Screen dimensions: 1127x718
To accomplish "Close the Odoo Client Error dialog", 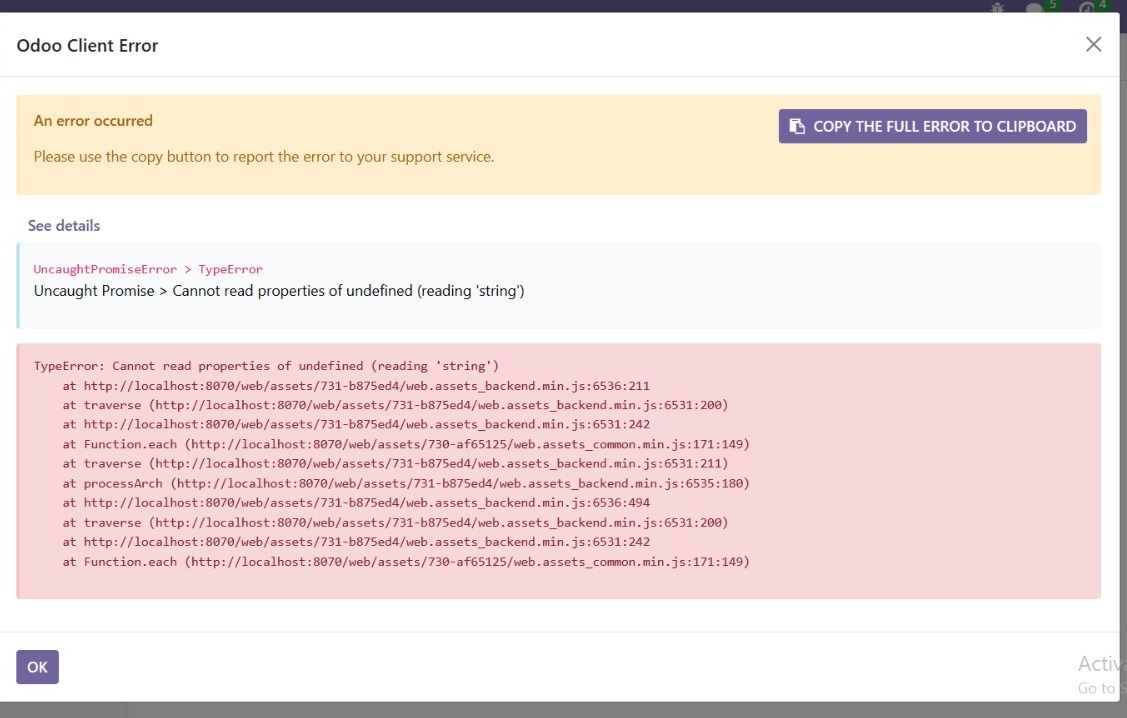I will 1093,45.
